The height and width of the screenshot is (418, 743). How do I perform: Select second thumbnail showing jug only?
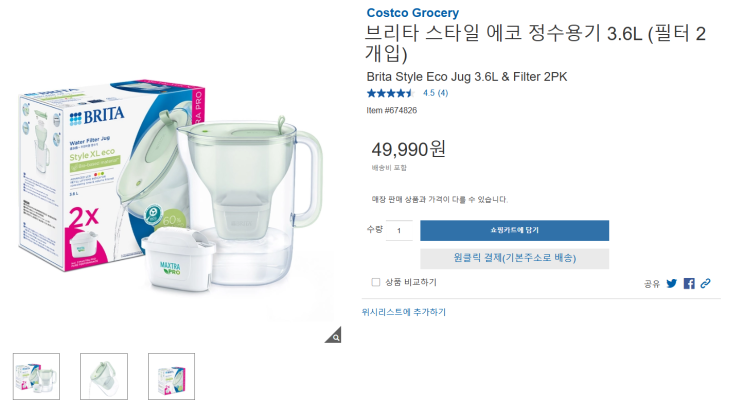(x=104, y=377)
